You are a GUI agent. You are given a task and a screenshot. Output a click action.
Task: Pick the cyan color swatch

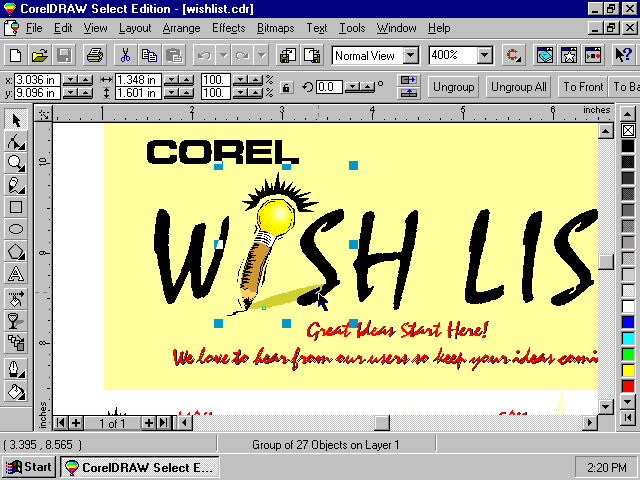click(628, 338)
